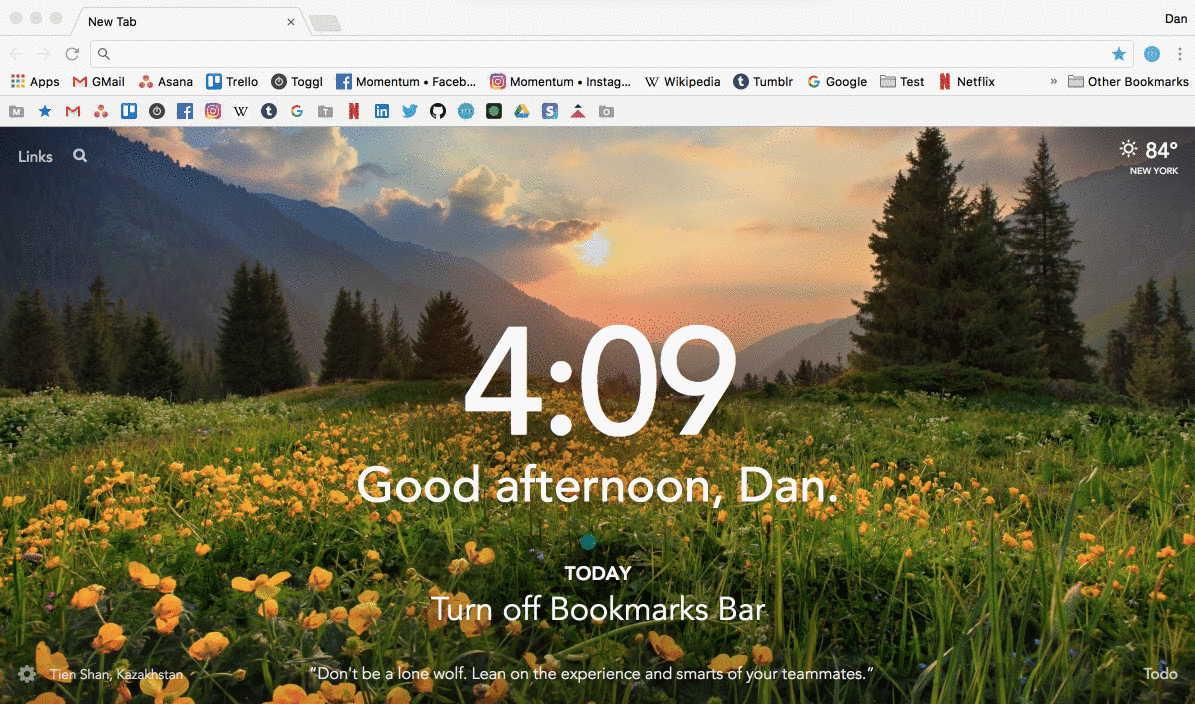The image size is (1195, 704).
Task: Open the icon-only Asana bookmark
Action: (101, 111)
